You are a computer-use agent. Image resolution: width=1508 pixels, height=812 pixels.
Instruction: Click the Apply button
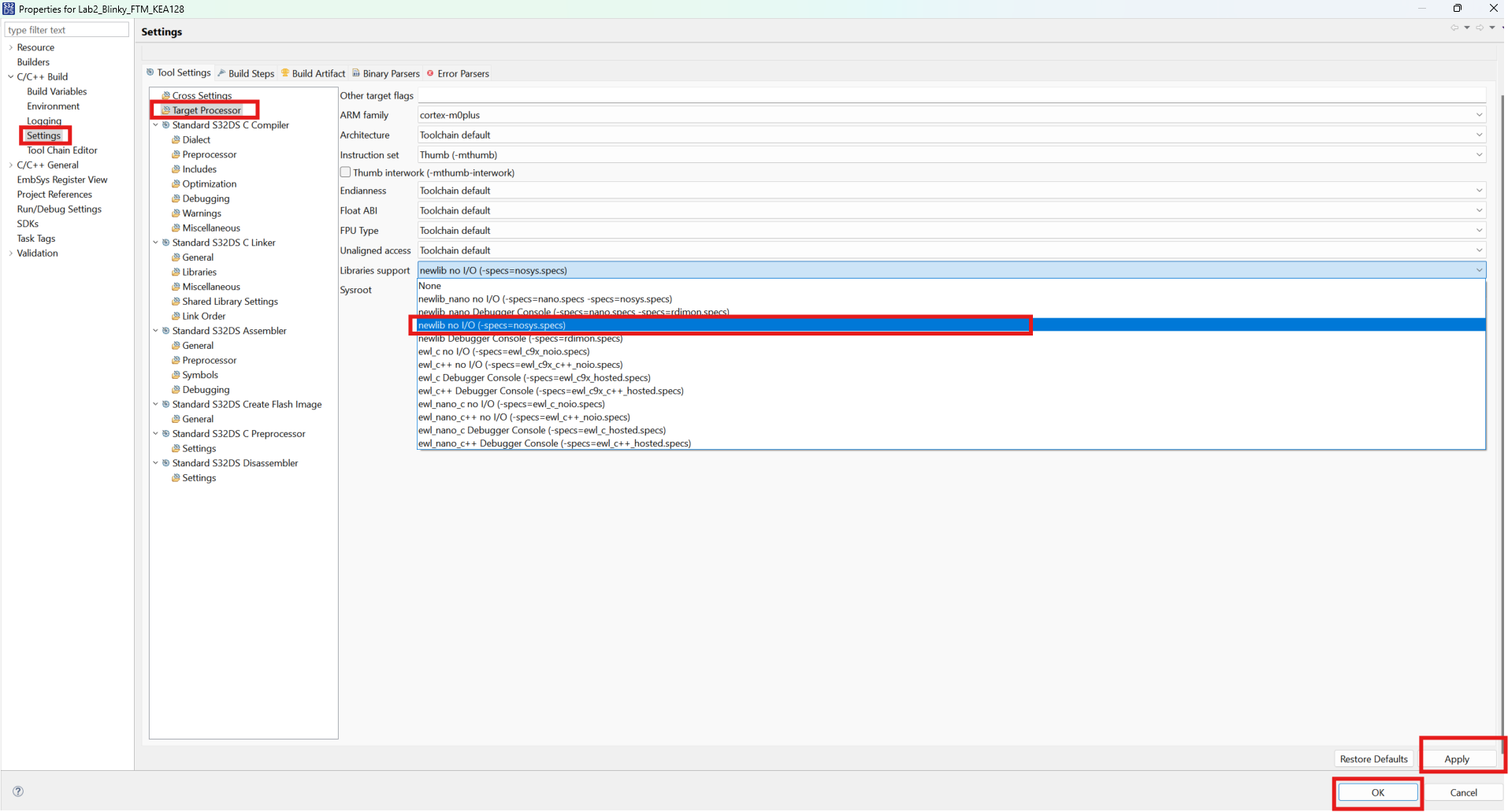(x=1456, y=758)
